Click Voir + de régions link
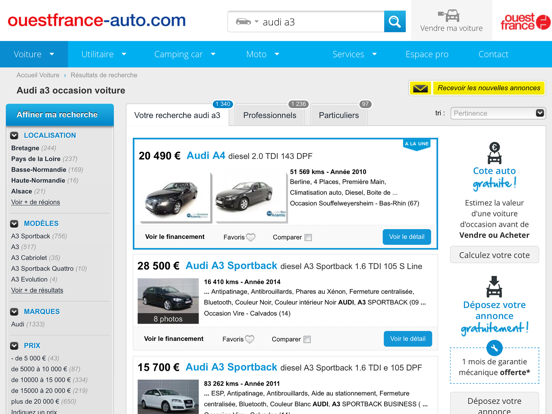The height and width of the screenshot is (414, 552). point(35,202)
